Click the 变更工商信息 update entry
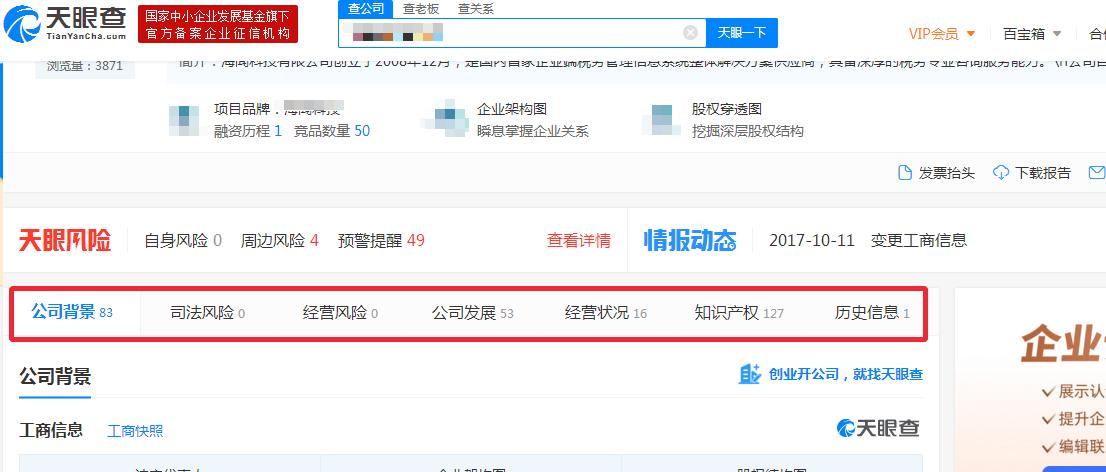The image size is (1106, 472). [x=919, y=241]
